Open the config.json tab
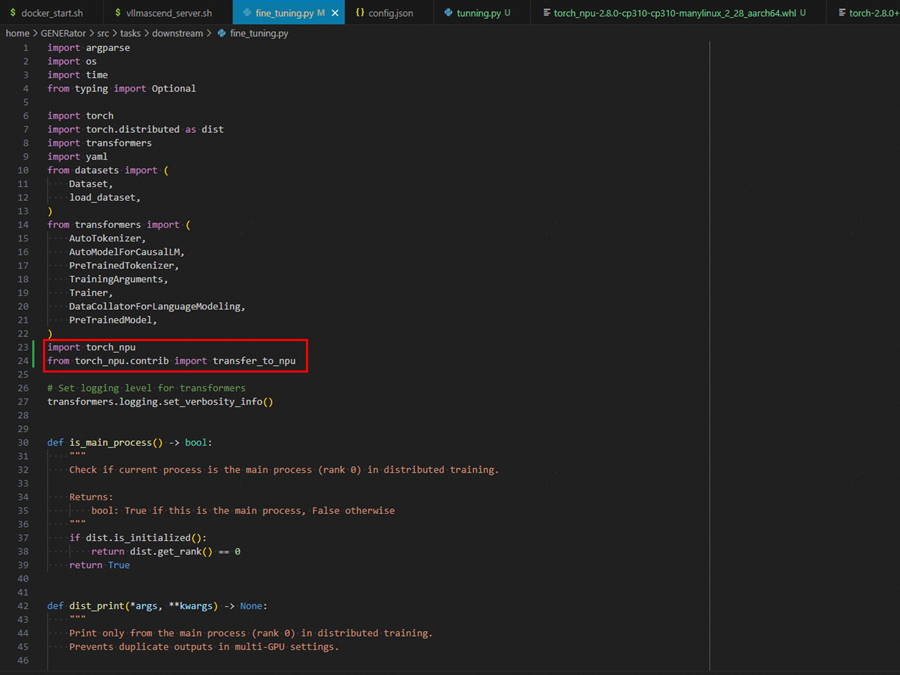Image resolution: width=900 pixels, height=675 pixels. point(390,13)
